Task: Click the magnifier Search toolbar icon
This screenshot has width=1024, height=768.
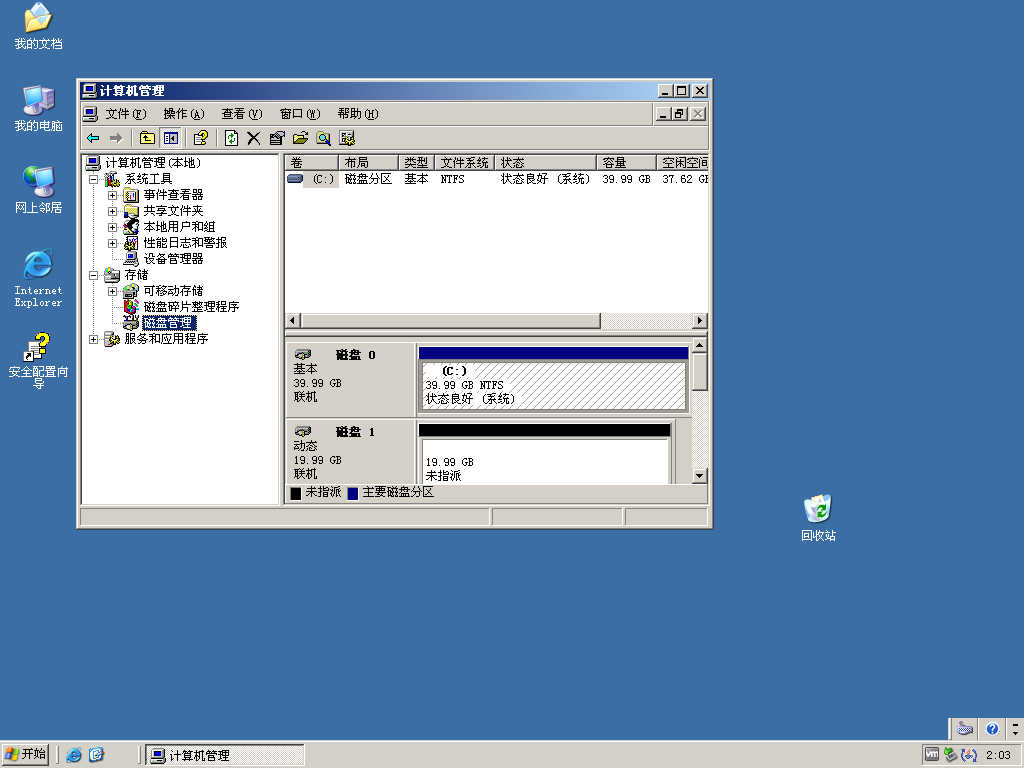Action: pyautogui.click(x=323, y=138)
